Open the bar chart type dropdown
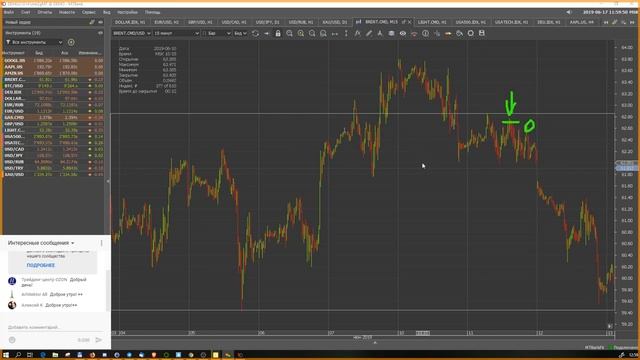The width and height of the screenshot is (640, 360). point(217,33)
